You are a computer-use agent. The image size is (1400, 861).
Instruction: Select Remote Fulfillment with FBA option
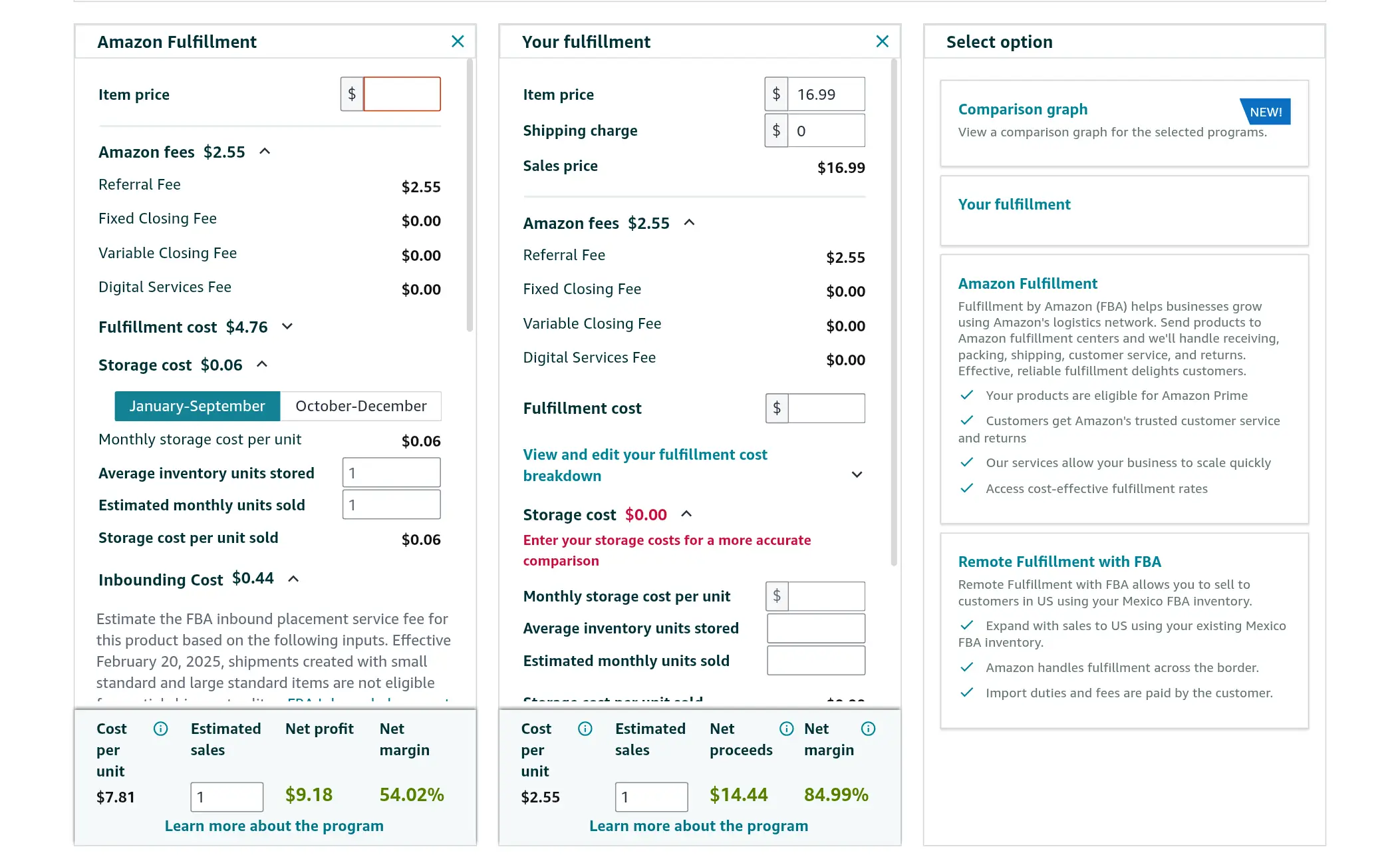click(x=1059, y=562)
